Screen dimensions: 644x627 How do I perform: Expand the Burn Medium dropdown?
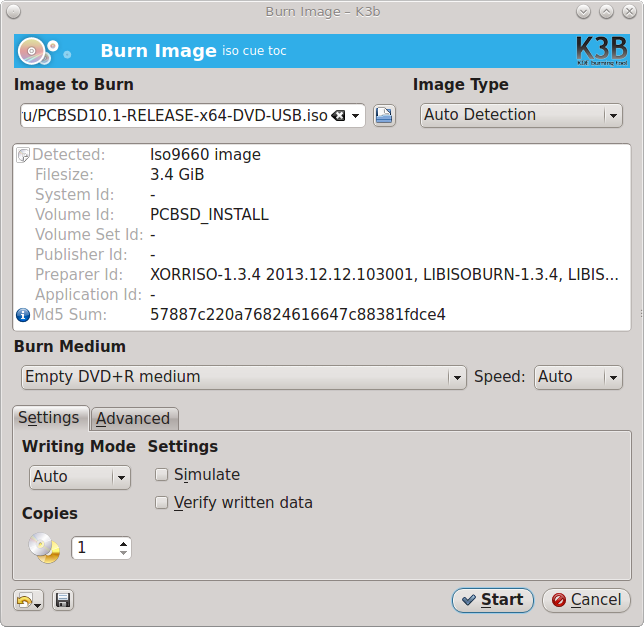(244, 377)
